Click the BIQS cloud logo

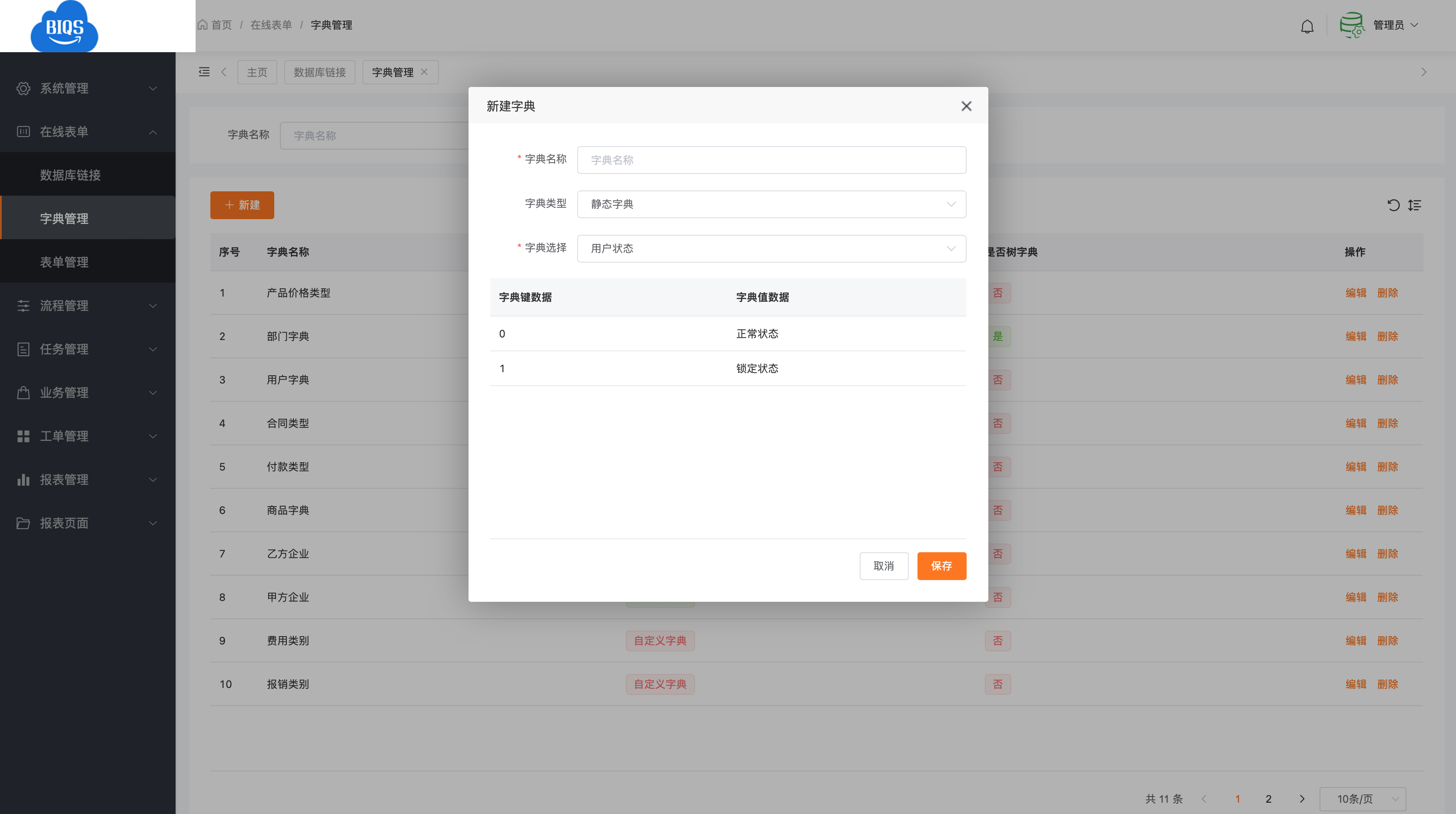[x=64, y=27]
